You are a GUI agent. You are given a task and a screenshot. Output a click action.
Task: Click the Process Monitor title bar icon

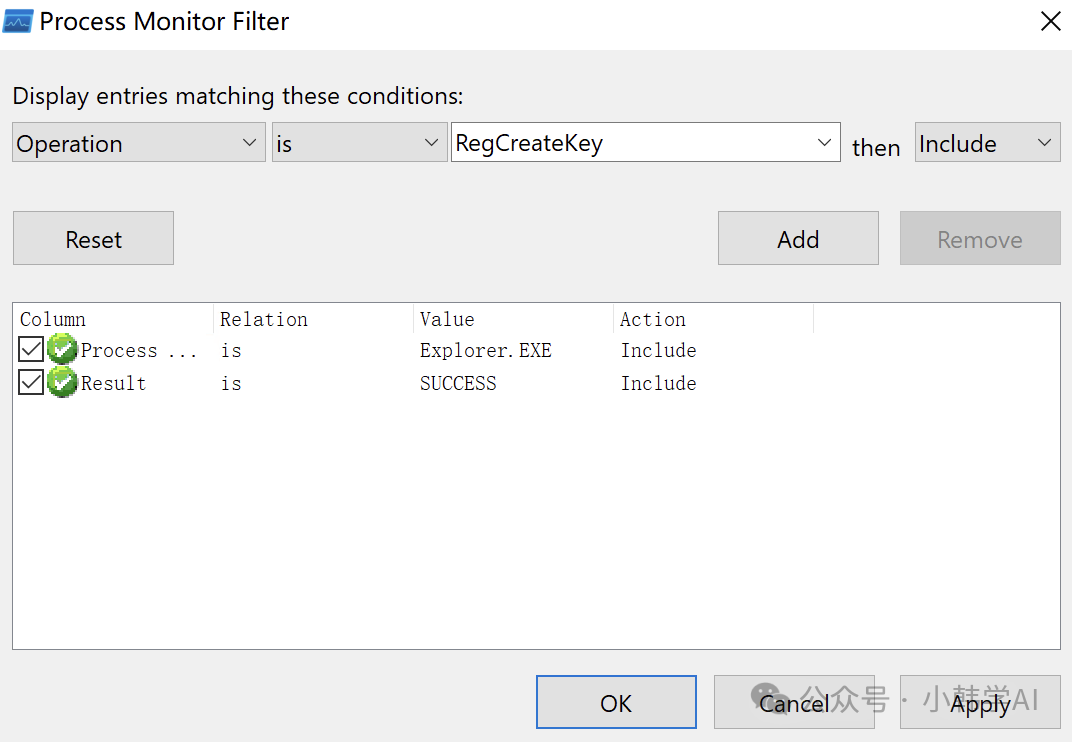point(18,21)
